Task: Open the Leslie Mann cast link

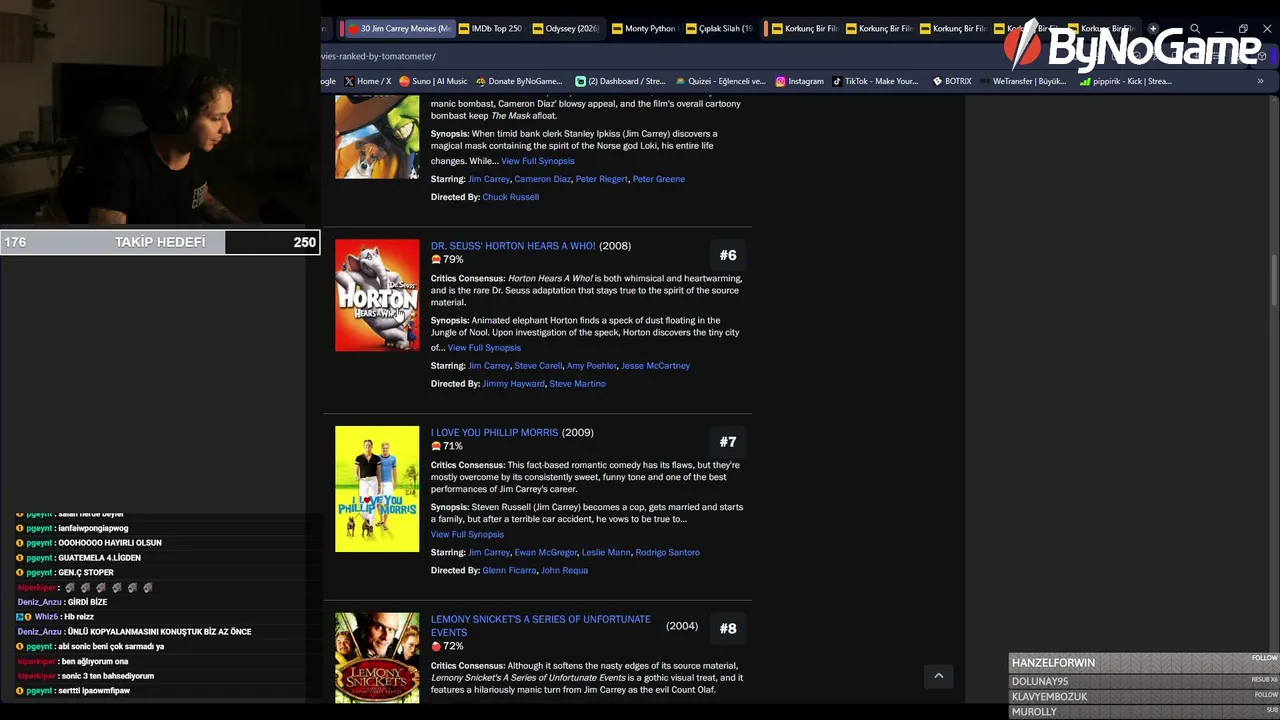Action: (606, 553)
